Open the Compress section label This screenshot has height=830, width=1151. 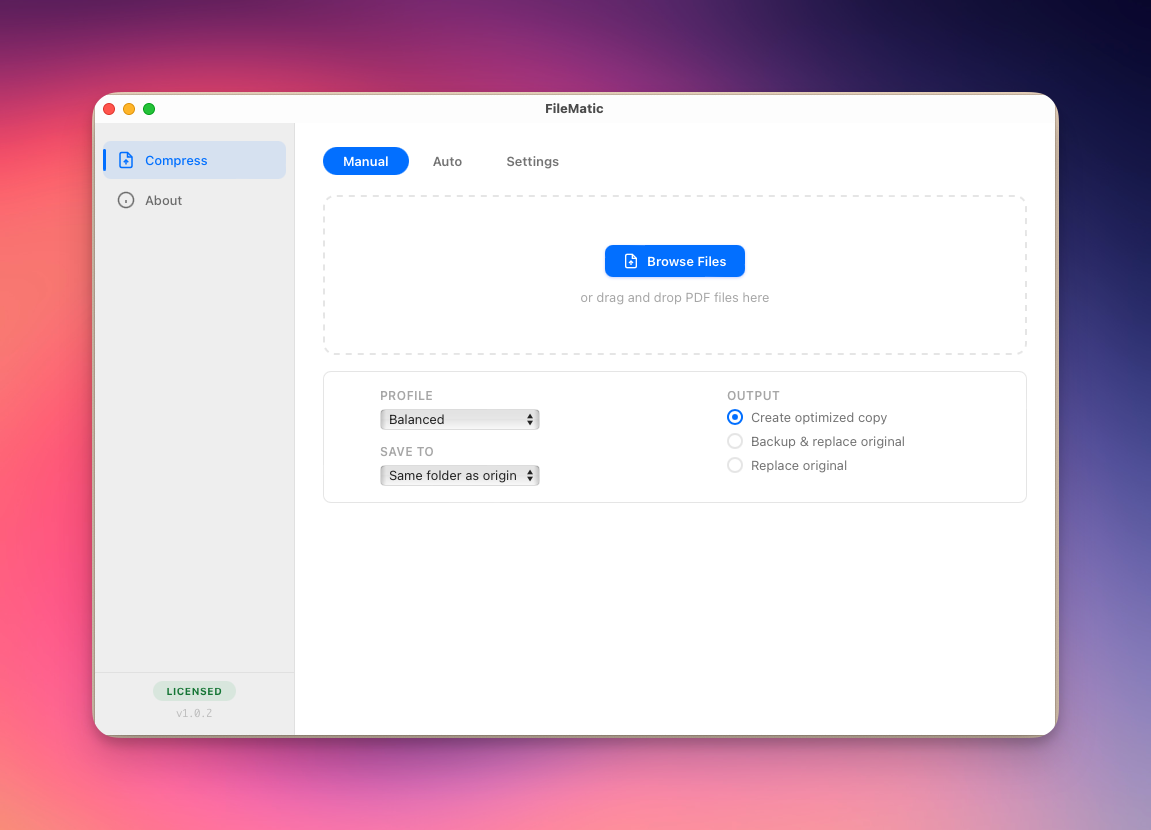point(176,160)
